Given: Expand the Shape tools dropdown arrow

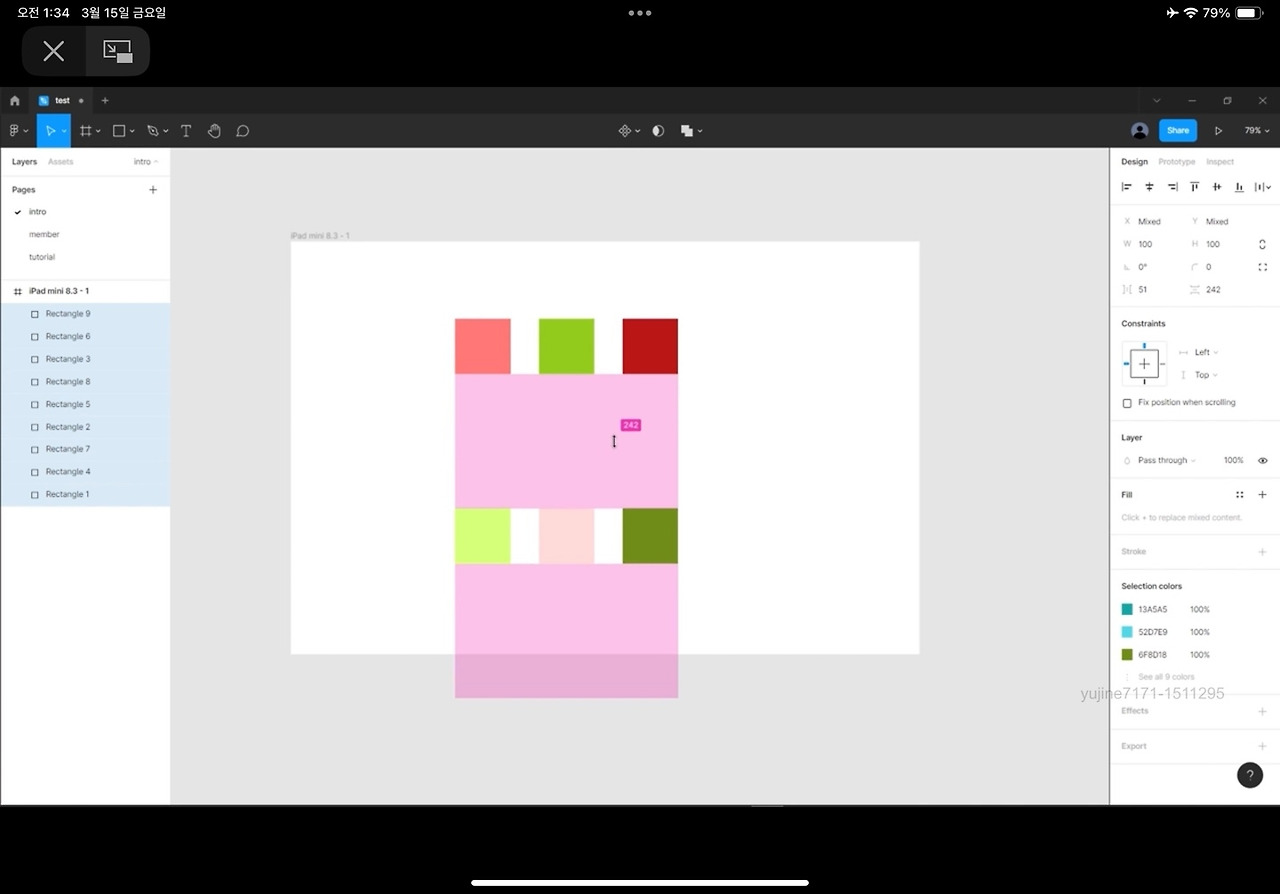Looking at the screenshot, I should [132, 132].
